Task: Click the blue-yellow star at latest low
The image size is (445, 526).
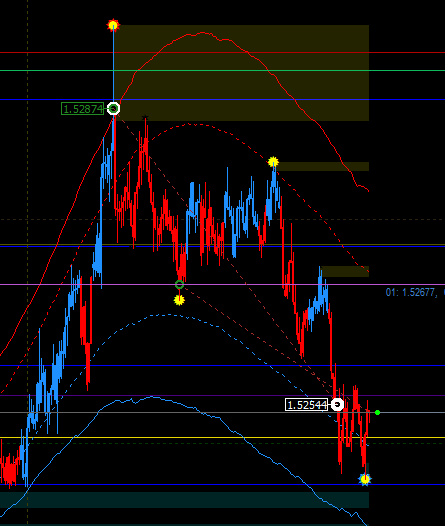Action: 365,479
